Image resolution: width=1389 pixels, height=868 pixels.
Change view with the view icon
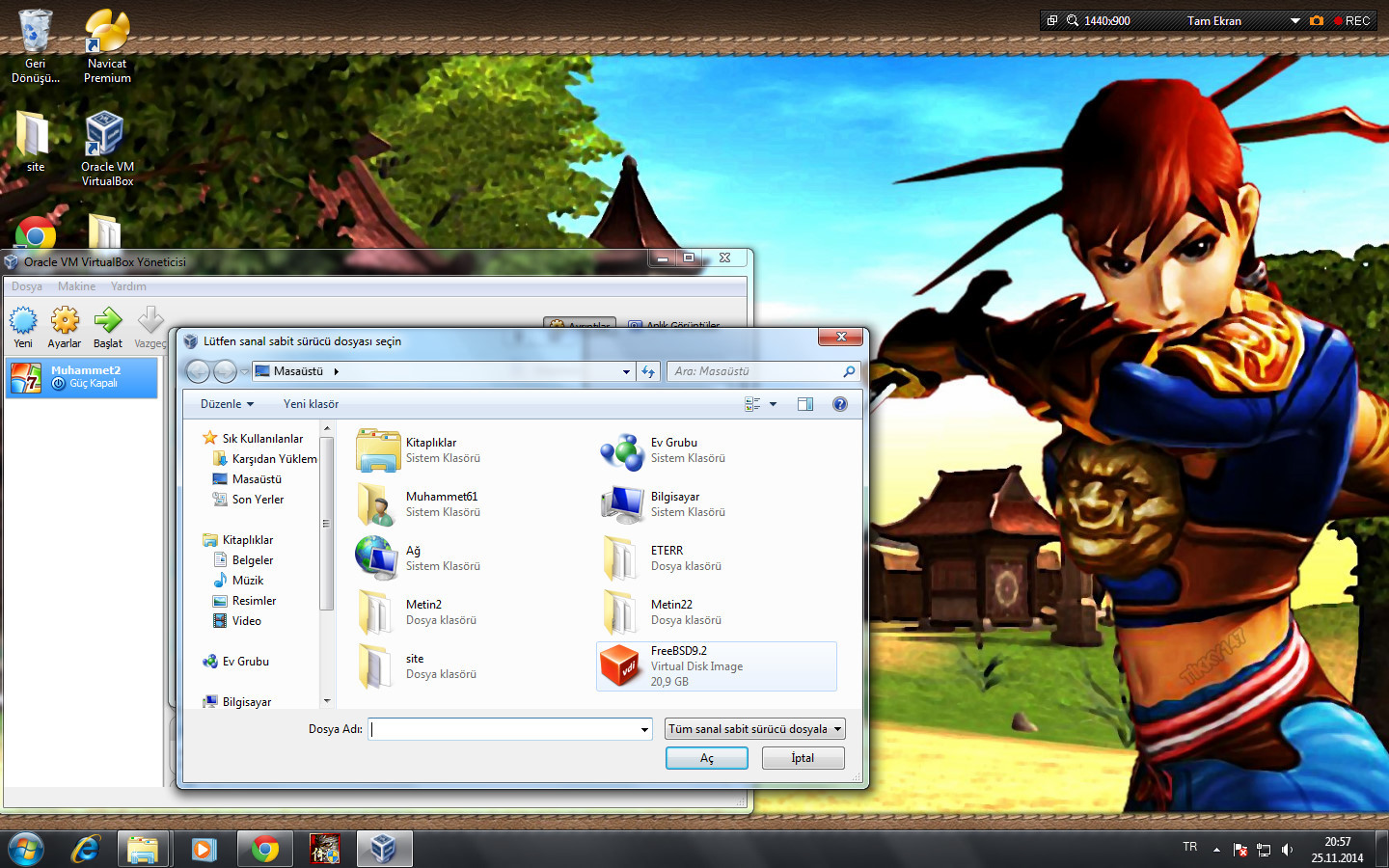pyautogui.click(x=752, y=404)
